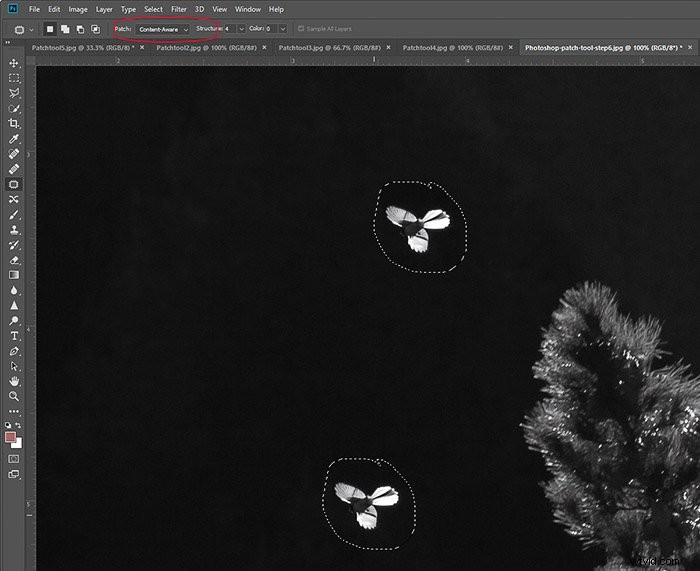Select the Type tool
Screen dimensions: 700x571
click(x=14, y=336)
